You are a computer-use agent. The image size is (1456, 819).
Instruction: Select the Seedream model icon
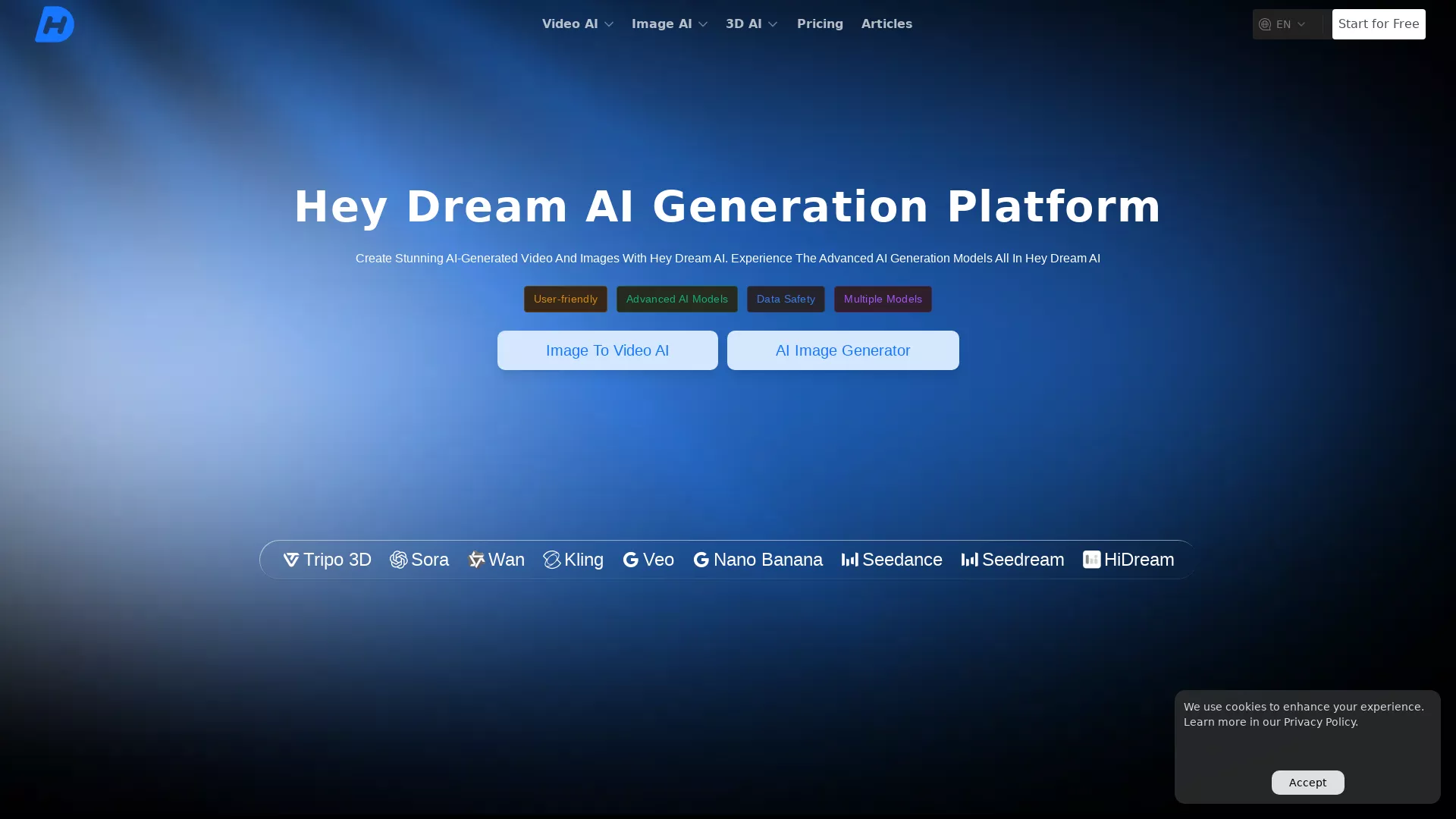970,560
